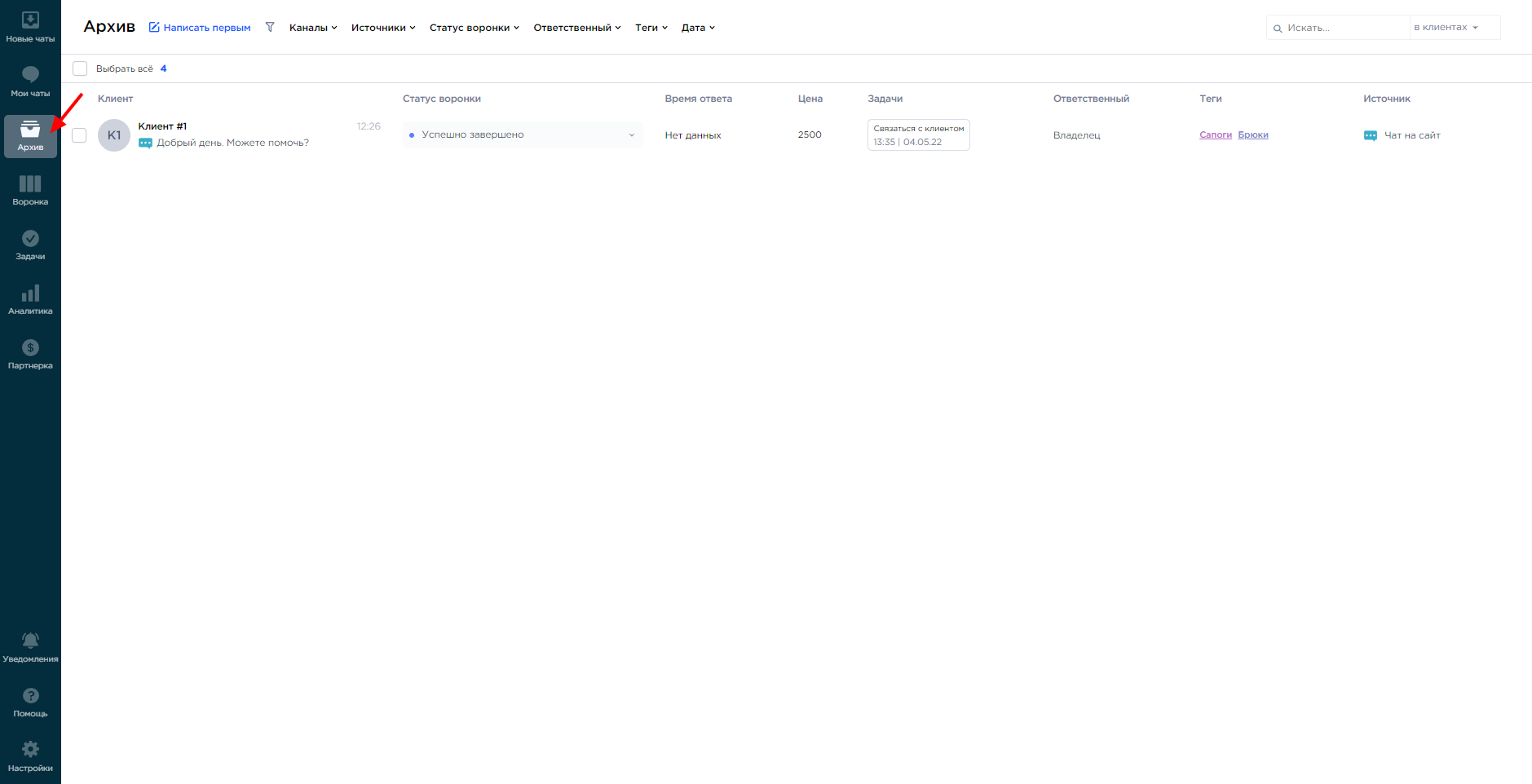
Task: Open the Архив sidebar icon
Action: tap(30, 129)
